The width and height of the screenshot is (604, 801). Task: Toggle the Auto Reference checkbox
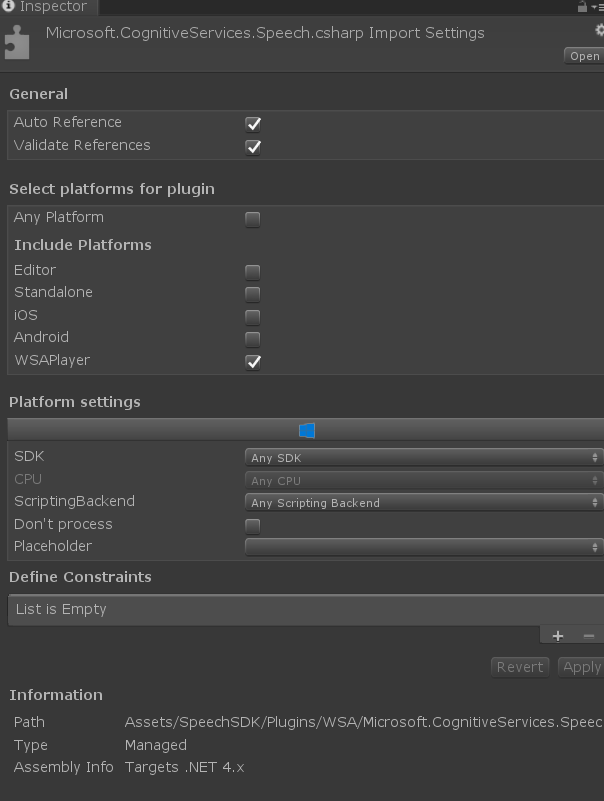point(252,124)
